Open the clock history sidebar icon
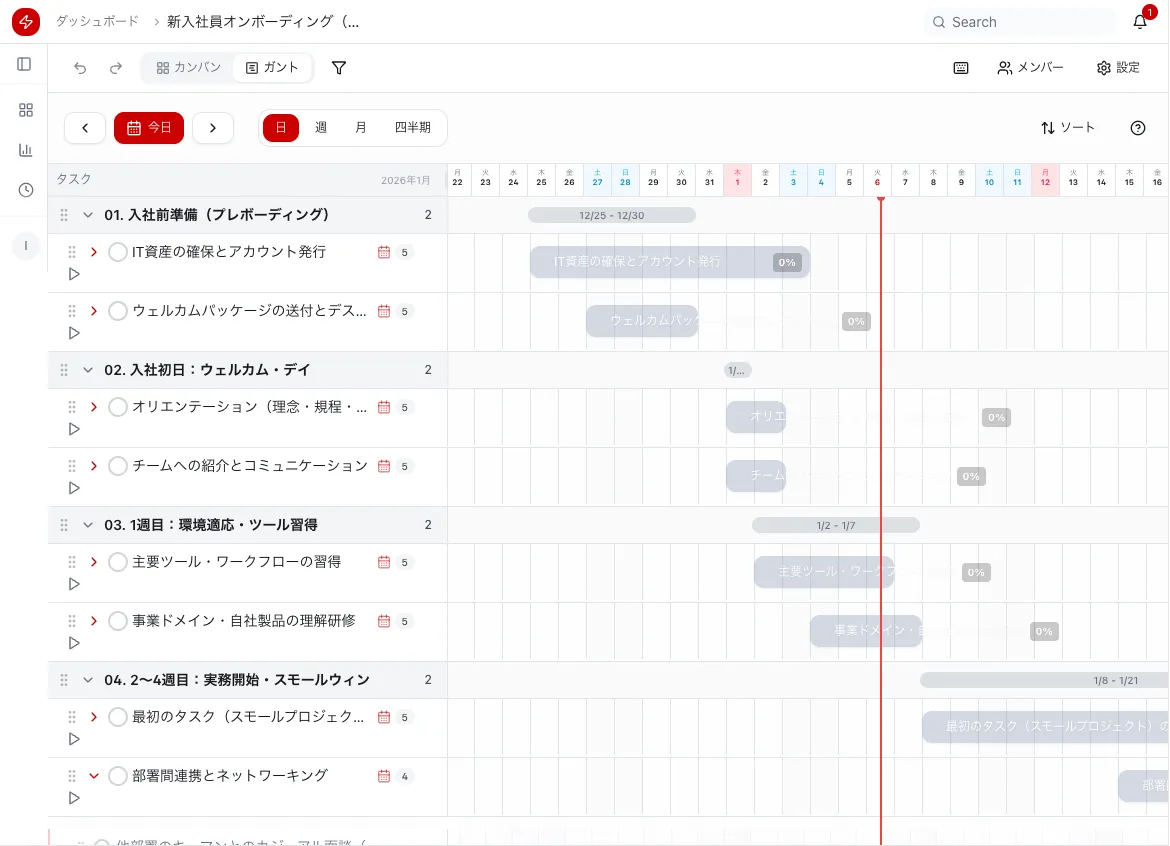The image size is (1170, 846). pyautogui.click(x=25, y=190)
